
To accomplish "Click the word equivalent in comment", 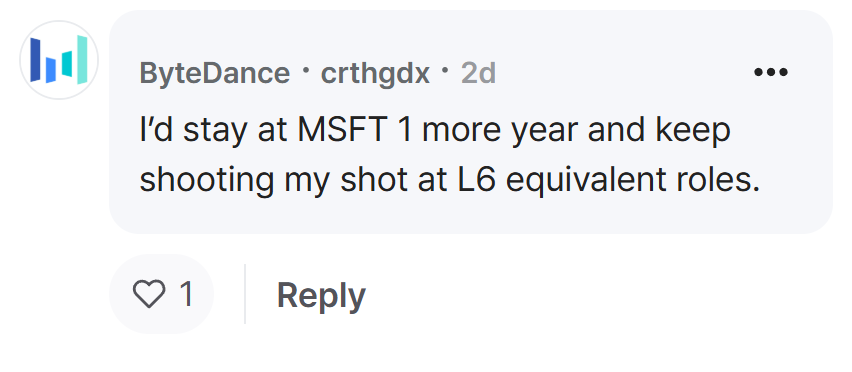I will pos(586,182).
